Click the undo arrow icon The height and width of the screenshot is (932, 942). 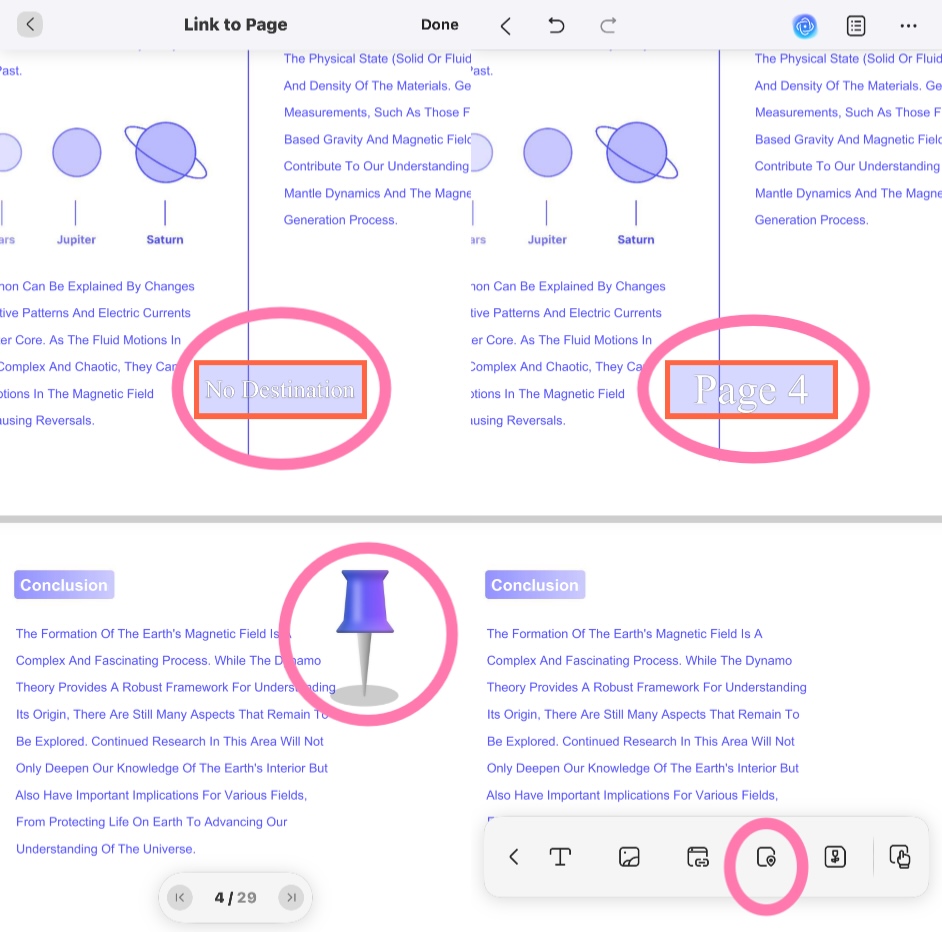556,25
